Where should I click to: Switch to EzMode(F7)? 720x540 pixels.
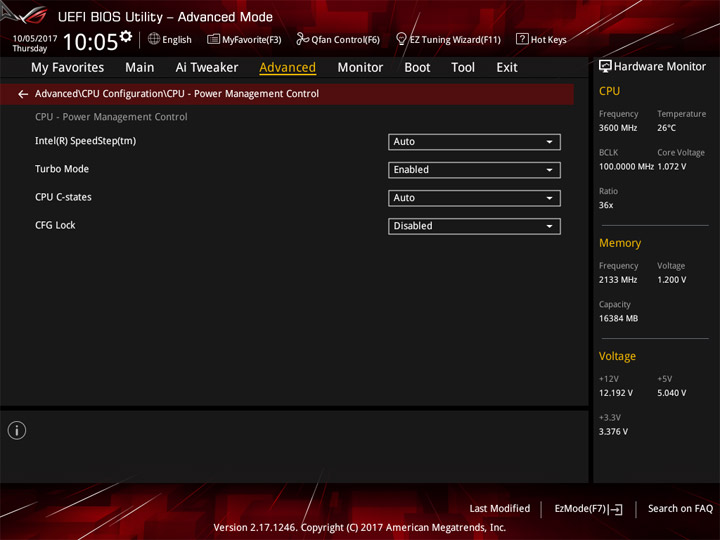[x=588, y=509]
